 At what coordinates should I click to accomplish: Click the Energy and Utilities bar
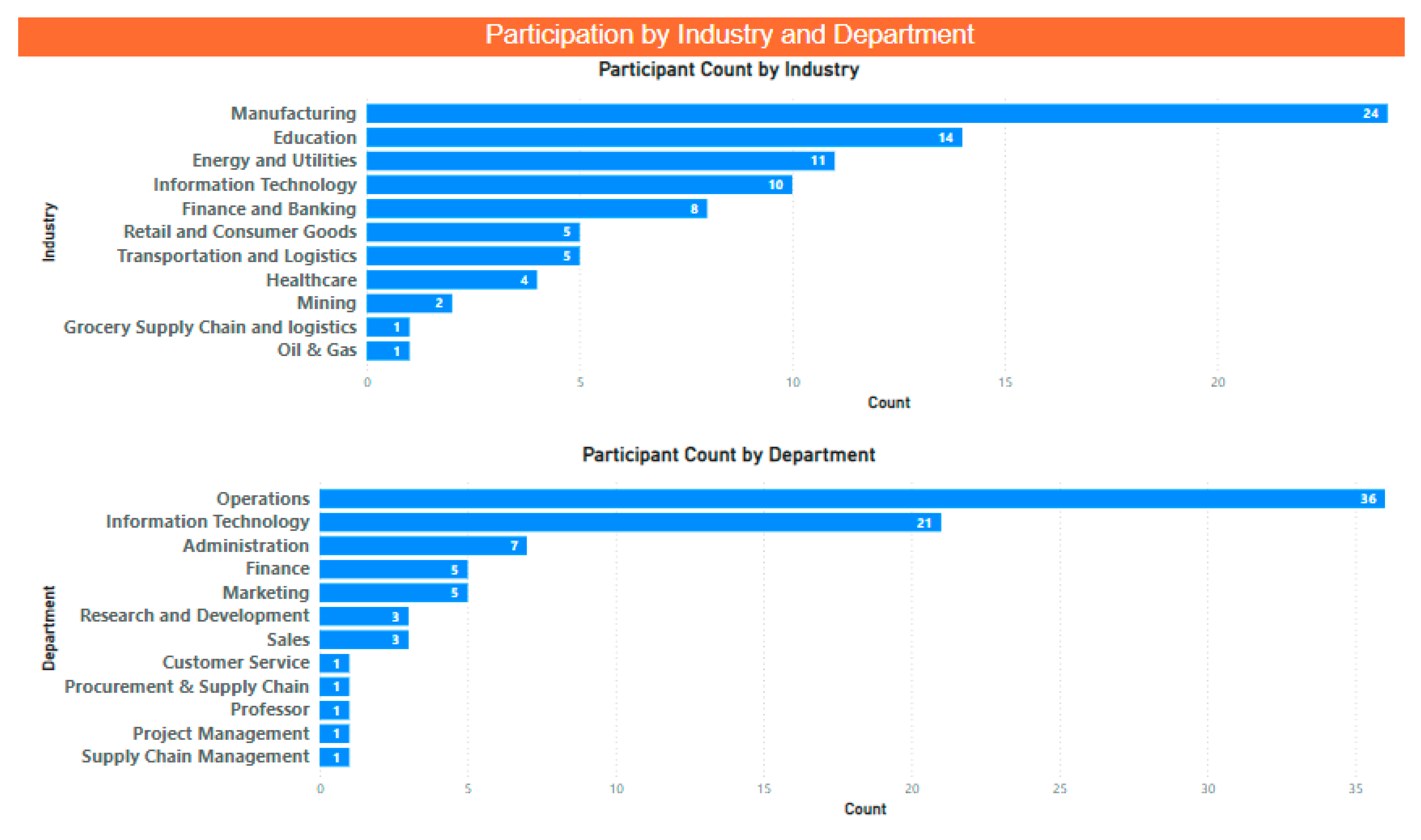pos(600,161)
